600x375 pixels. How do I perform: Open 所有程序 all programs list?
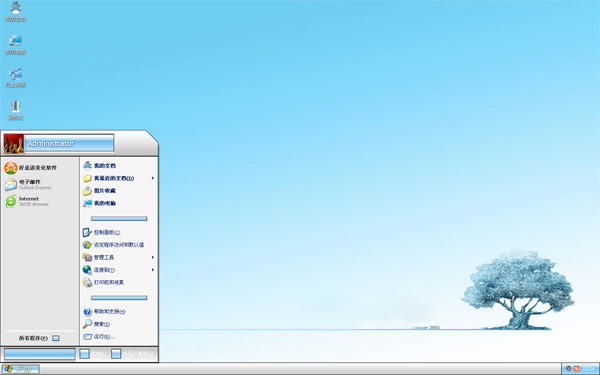39,338
